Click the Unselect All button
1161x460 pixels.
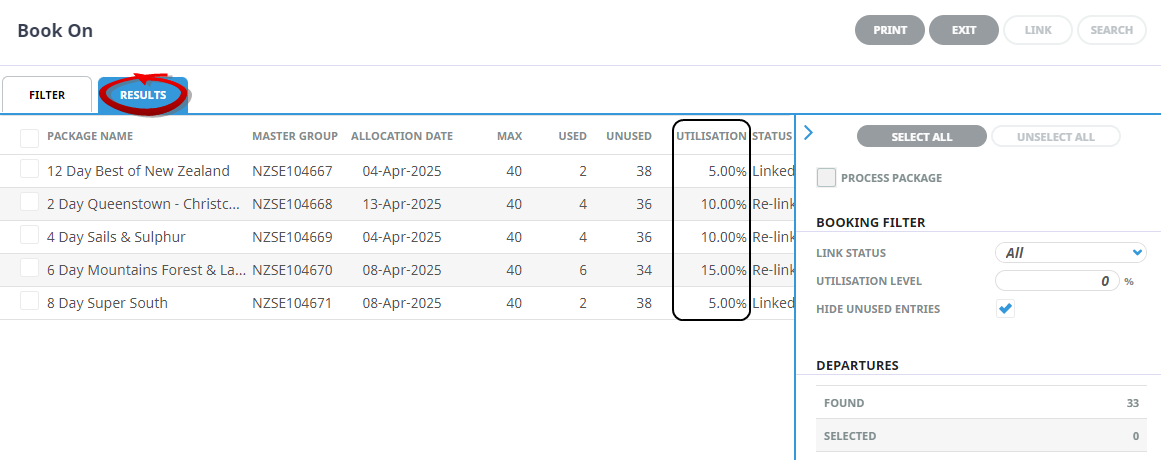pyautogui.click(x=1055, y=137)
